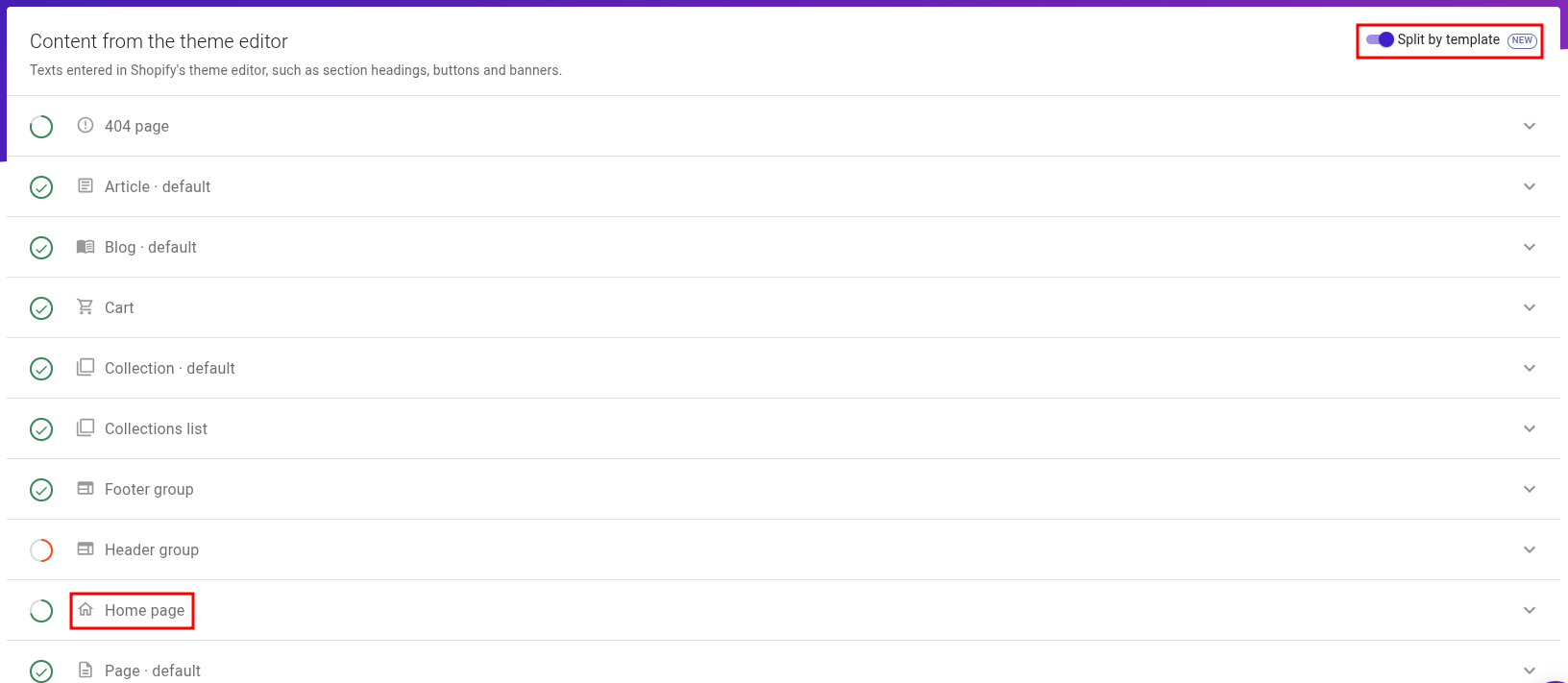
Task: Open the Collection · default row label
Action: 170,368
